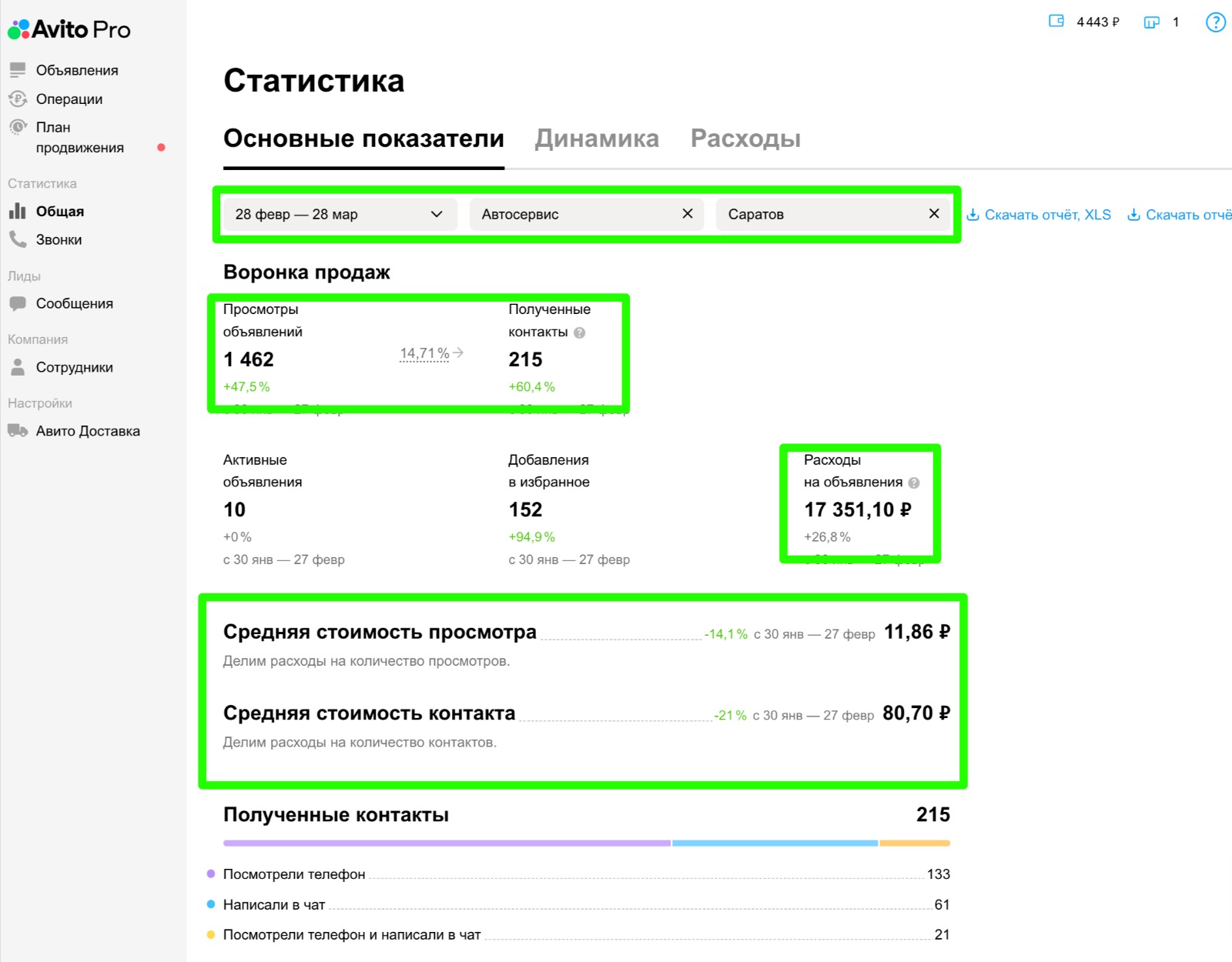Viewport: 1232px width, 962px height.
Task: Open the wallet balance icon
Action: pyautogui.click(x=1056, y=22)
